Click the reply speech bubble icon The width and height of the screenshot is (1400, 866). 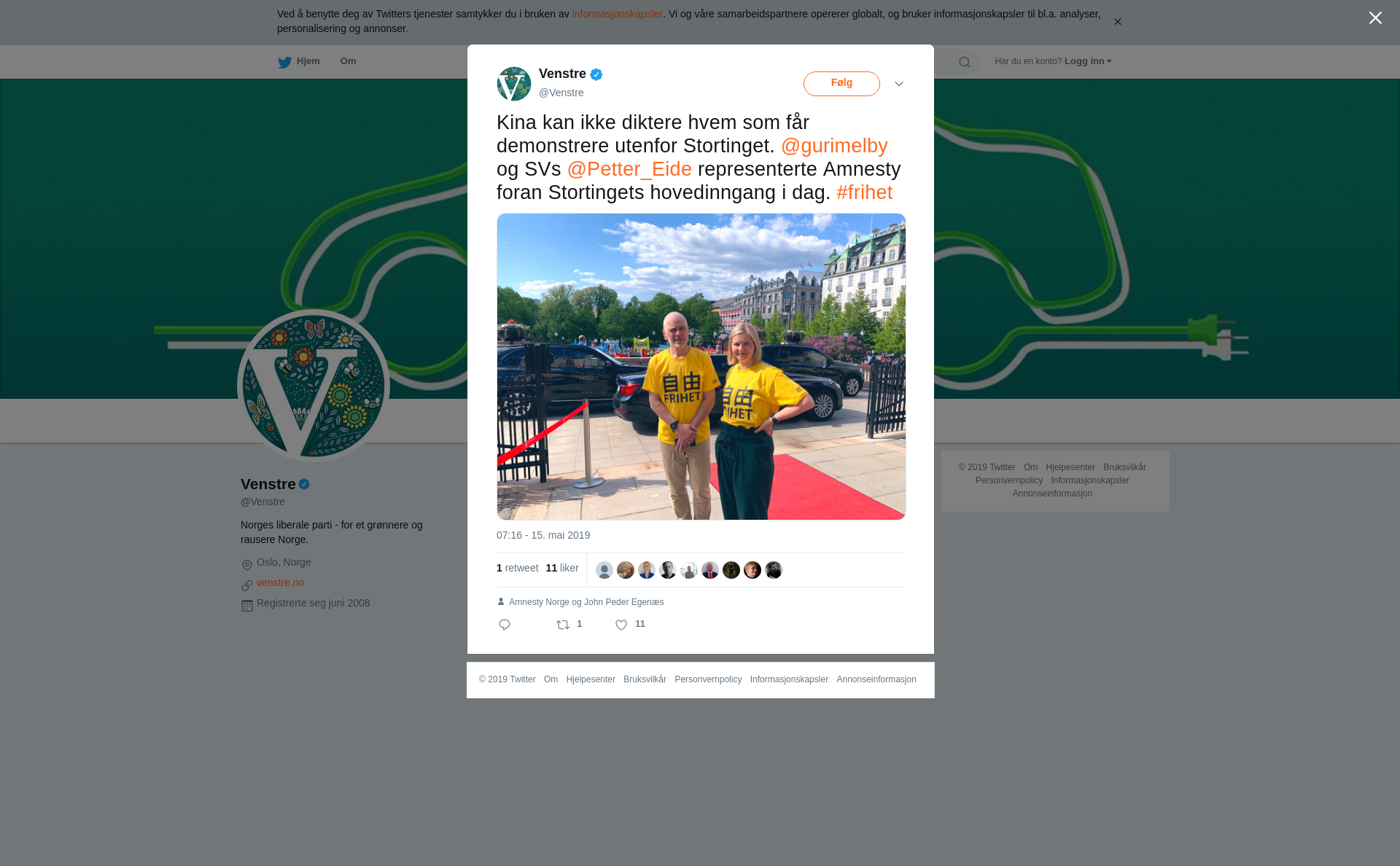coord(505,625)
